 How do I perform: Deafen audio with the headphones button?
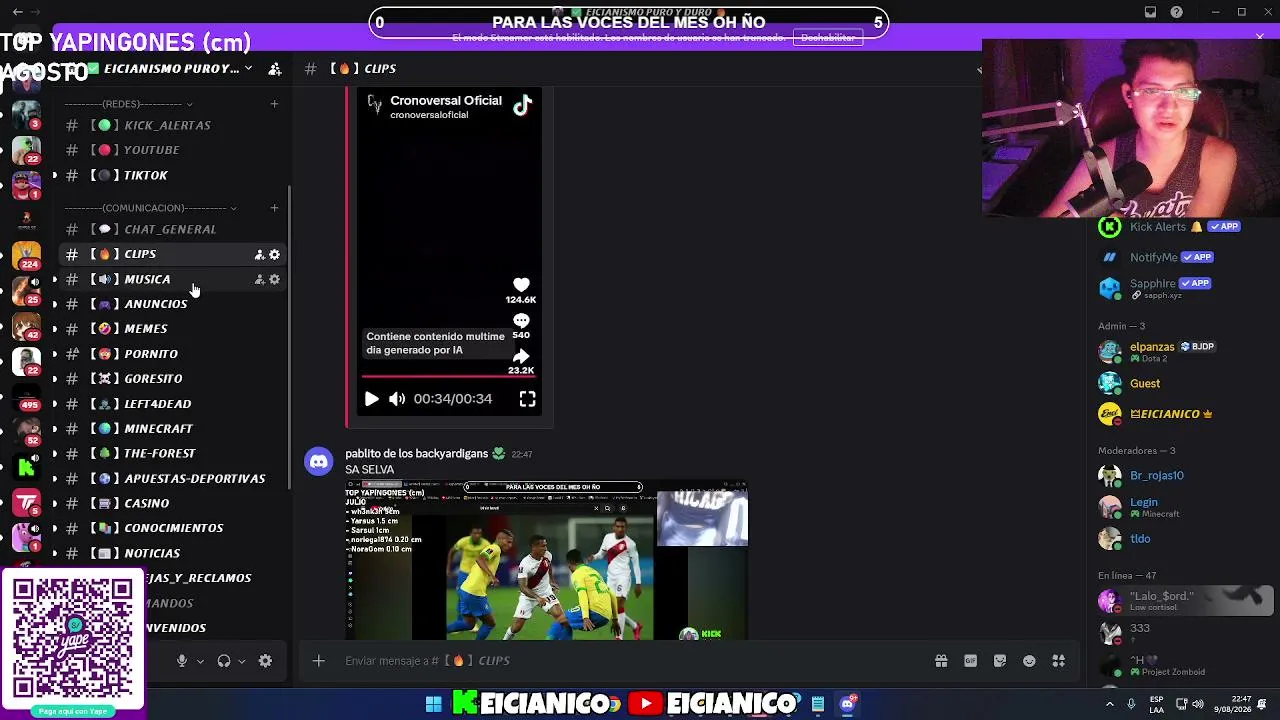tap(224, 661)
